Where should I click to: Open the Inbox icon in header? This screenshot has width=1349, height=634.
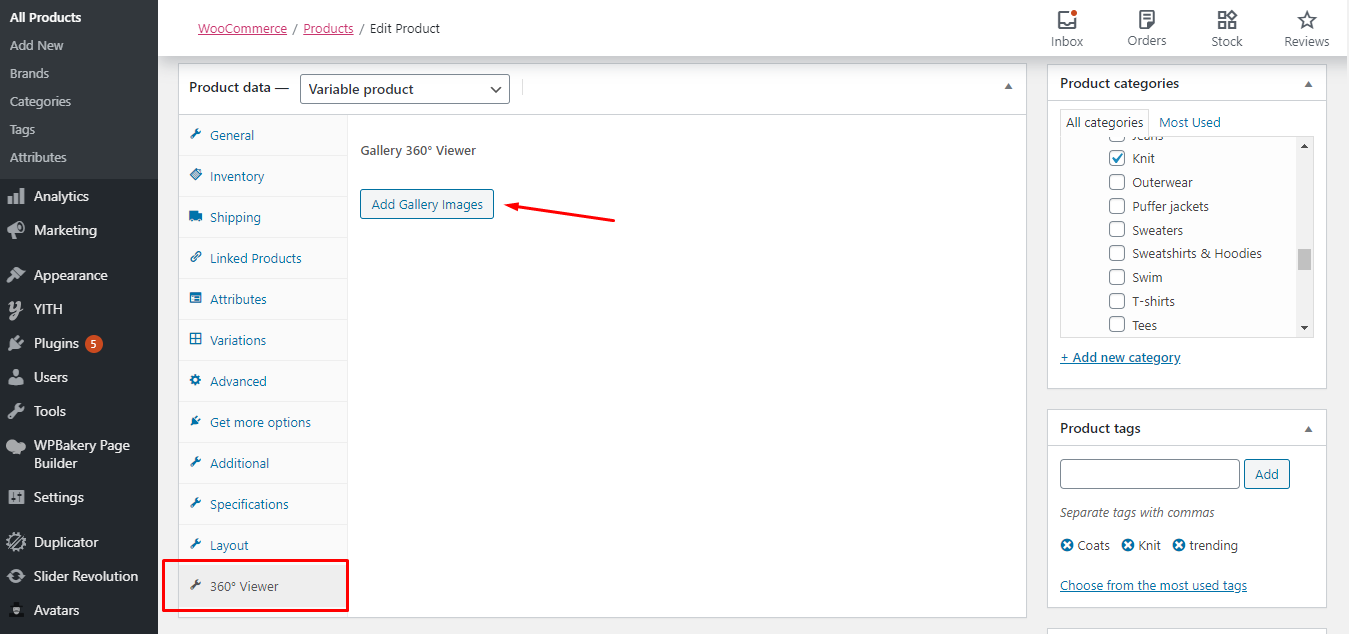1067,19
